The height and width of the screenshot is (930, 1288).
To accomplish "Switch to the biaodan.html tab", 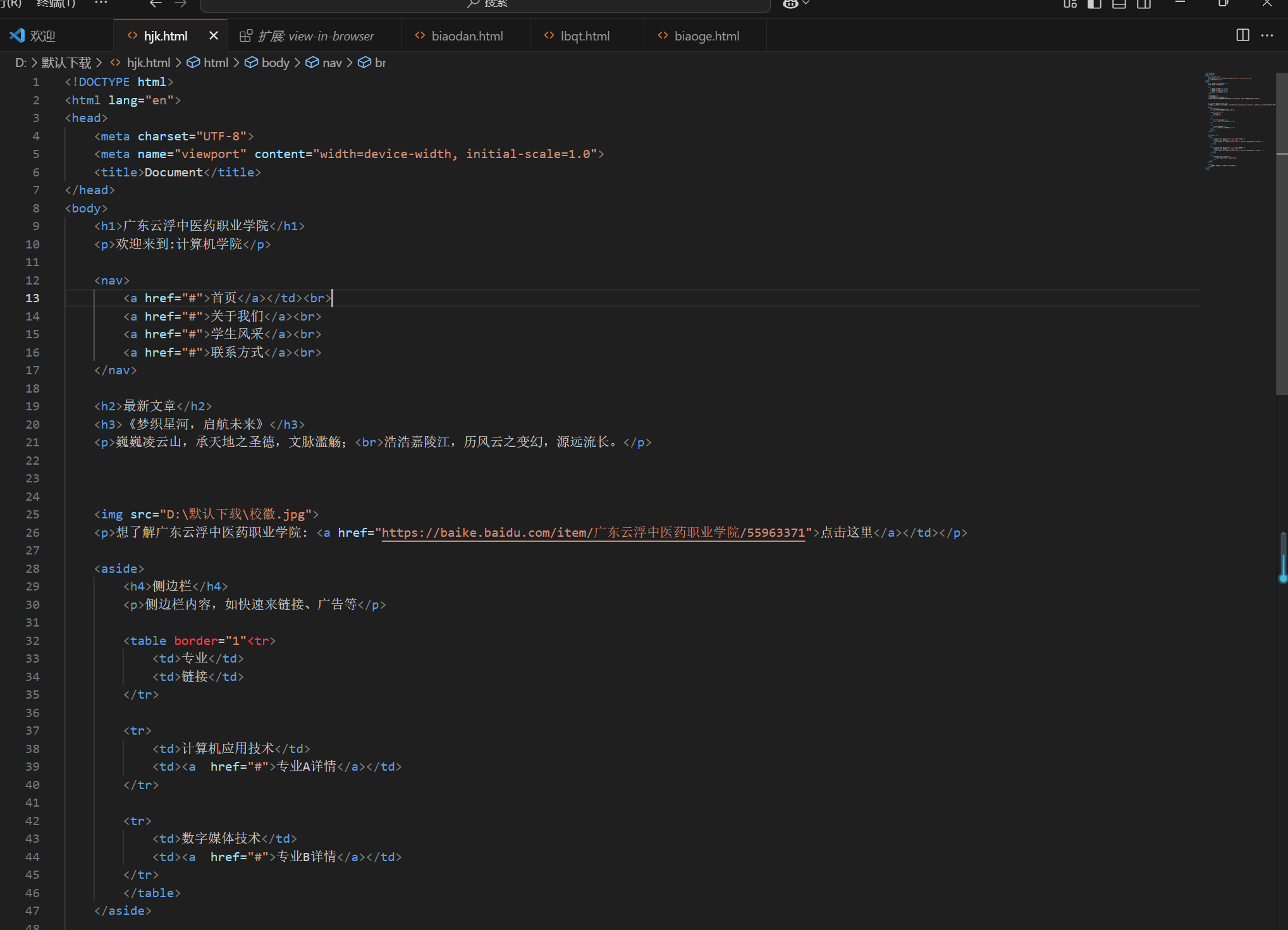I will pyautogui.click(x=466, y=36).
